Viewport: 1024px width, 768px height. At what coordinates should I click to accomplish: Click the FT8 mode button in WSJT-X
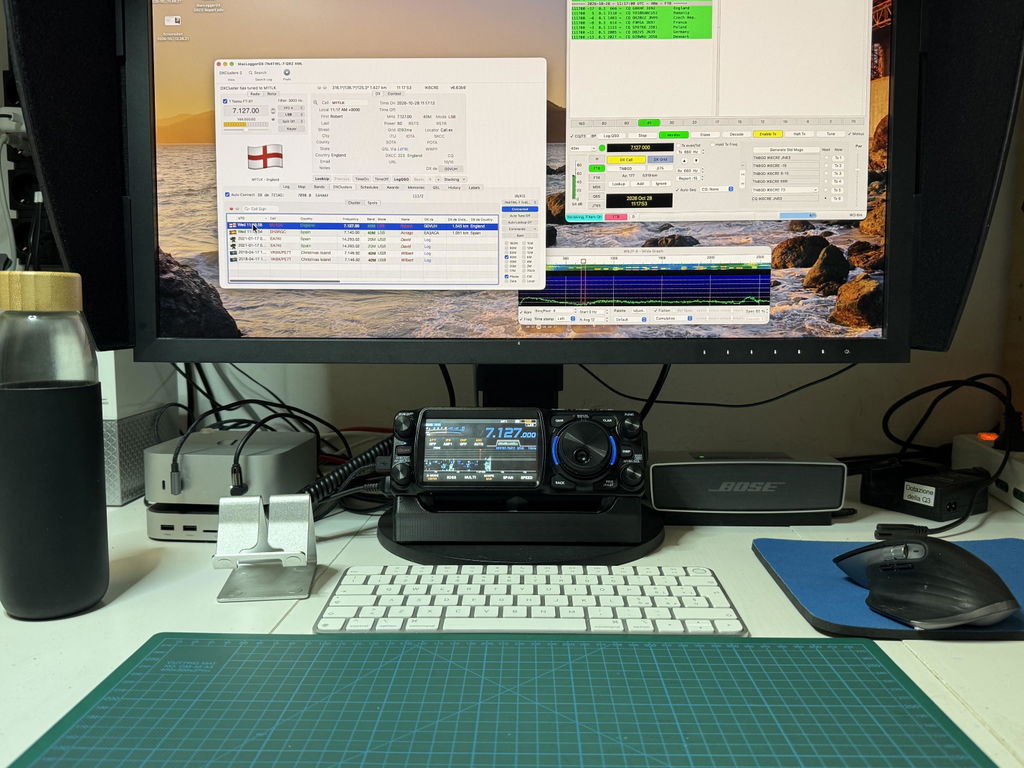click(x=597, y=168)
